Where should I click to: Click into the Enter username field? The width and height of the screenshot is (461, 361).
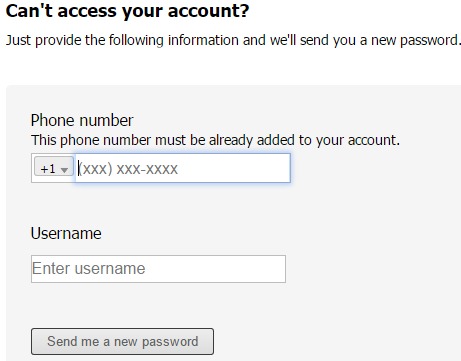(158, 269)
